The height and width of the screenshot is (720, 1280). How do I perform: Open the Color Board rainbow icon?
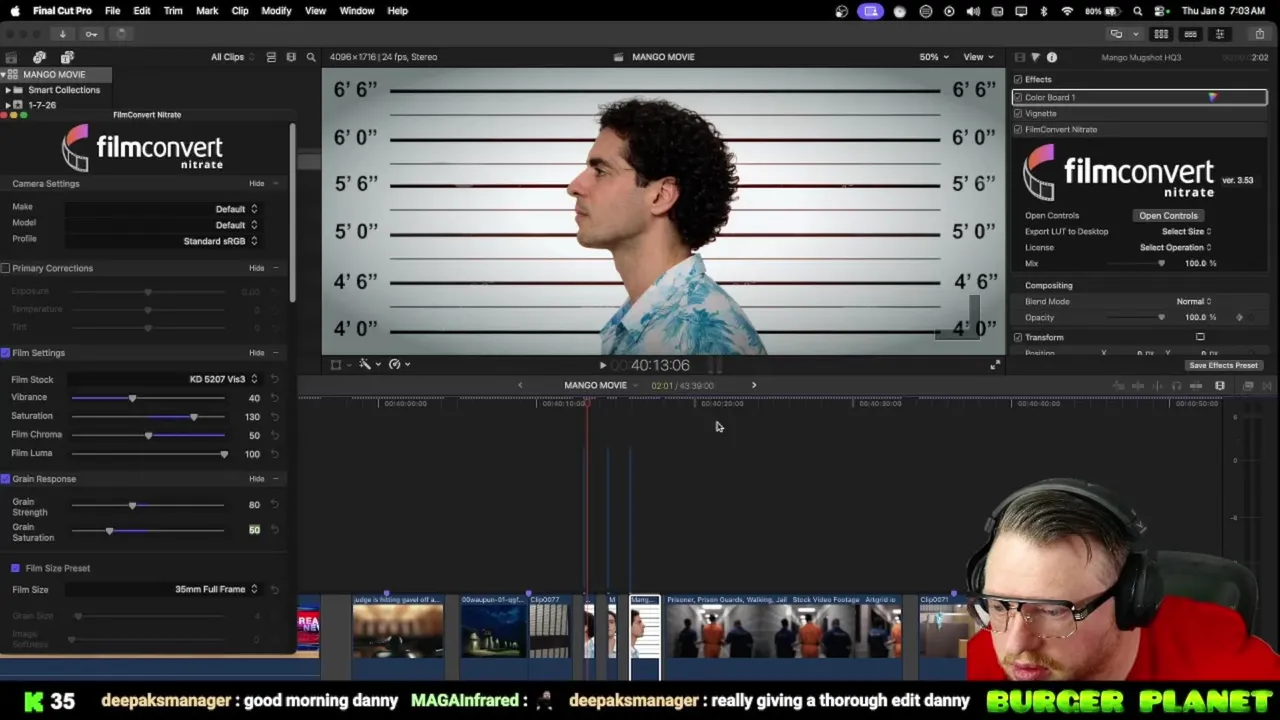tap(1212, 97)
